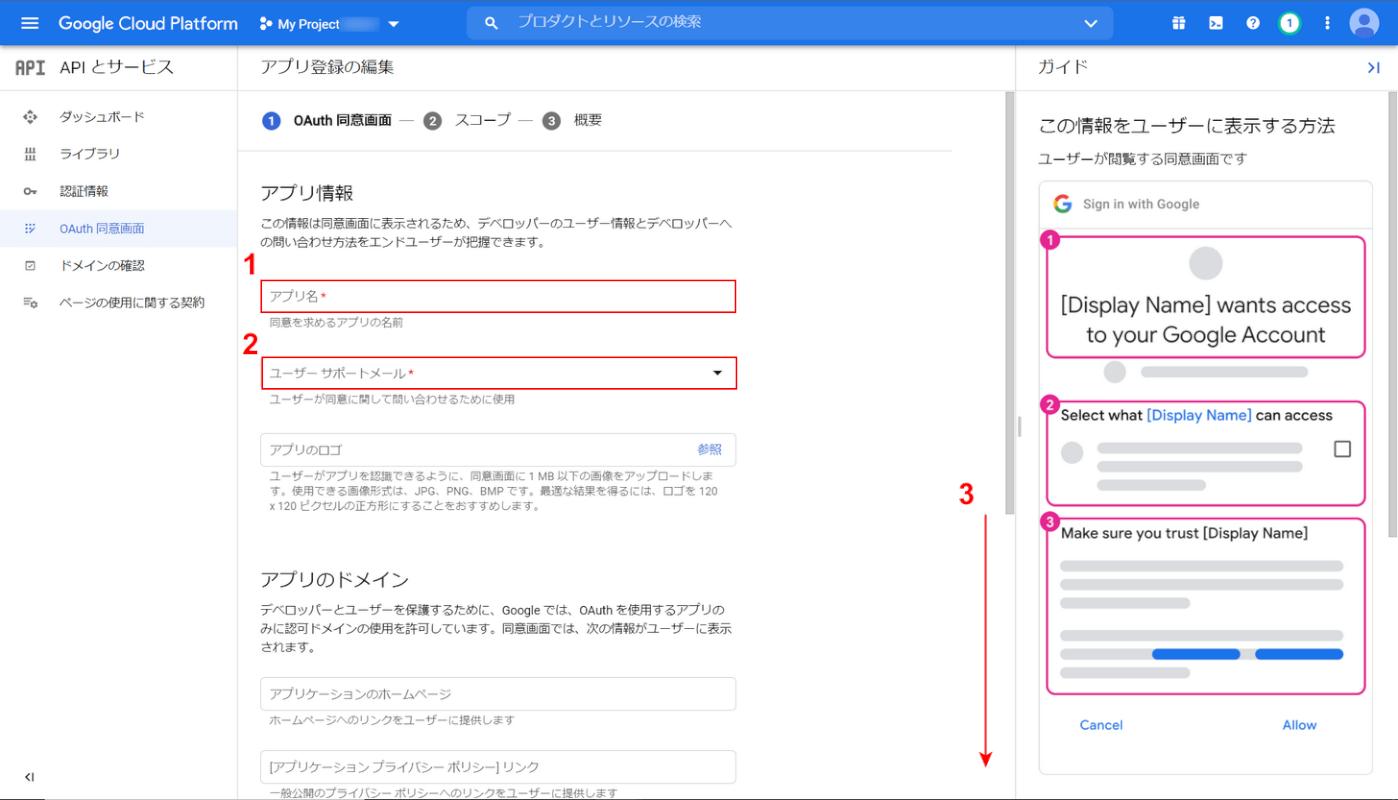
Task: Select step 1 OAuth 同意画面
Action: point(327,120)
